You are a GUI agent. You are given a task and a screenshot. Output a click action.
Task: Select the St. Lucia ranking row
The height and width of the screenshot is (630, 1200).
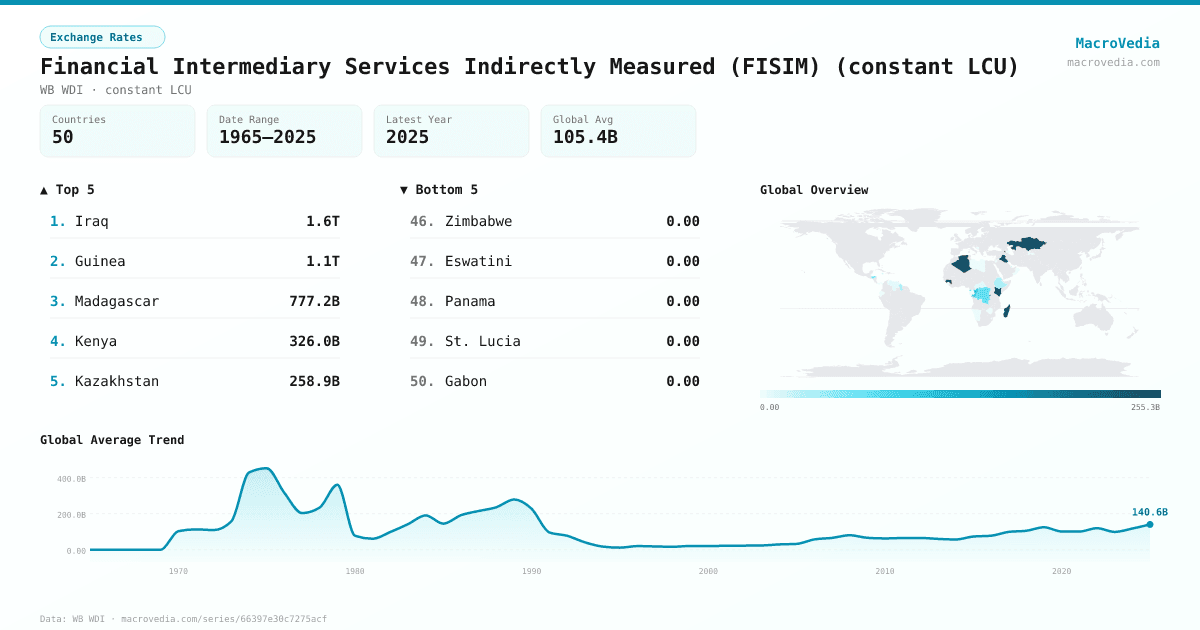(x=555, y=341)
